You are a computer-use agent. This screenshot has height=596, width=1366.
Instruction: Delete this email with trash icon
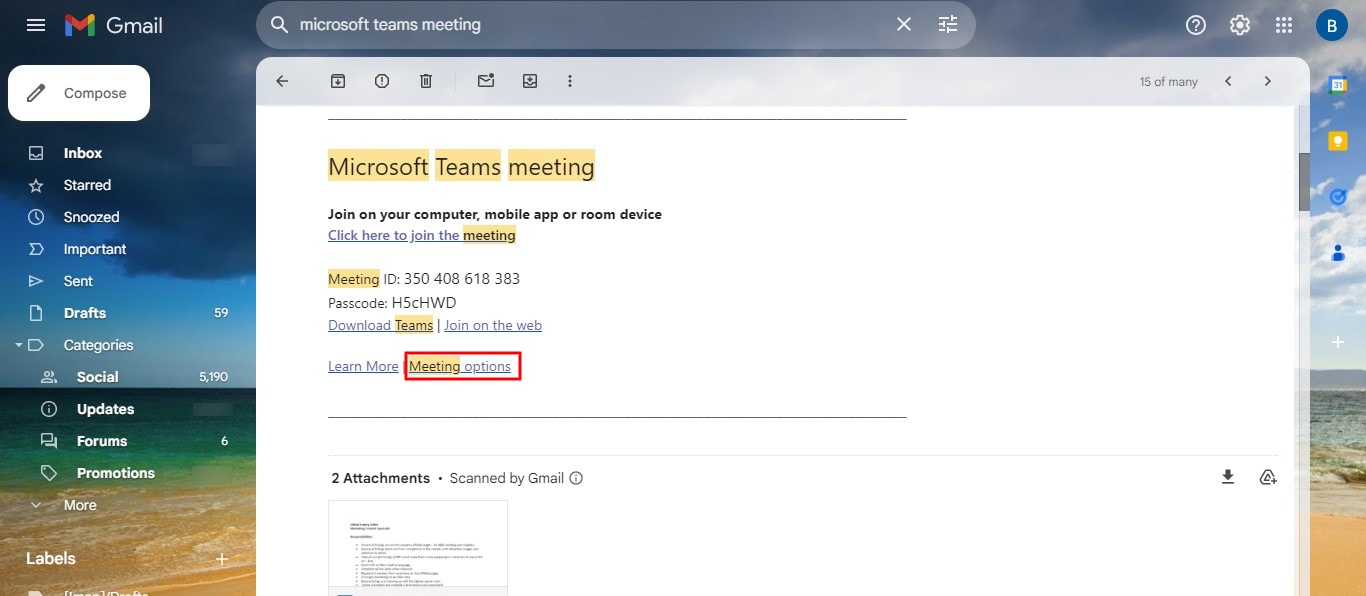click(x=426, y=81)
